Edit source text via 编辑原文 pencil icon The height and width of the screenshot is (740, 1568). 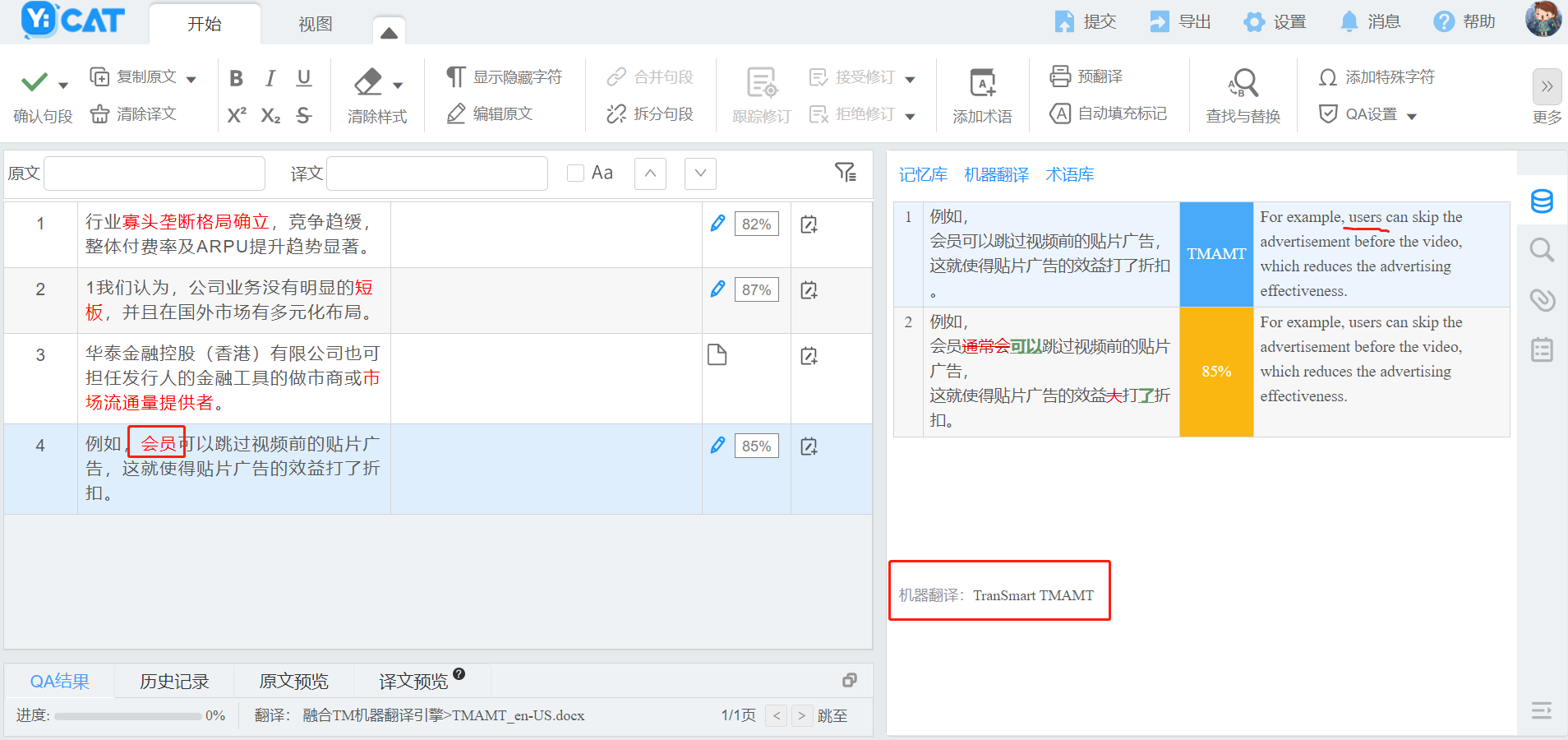coord(458,113)
